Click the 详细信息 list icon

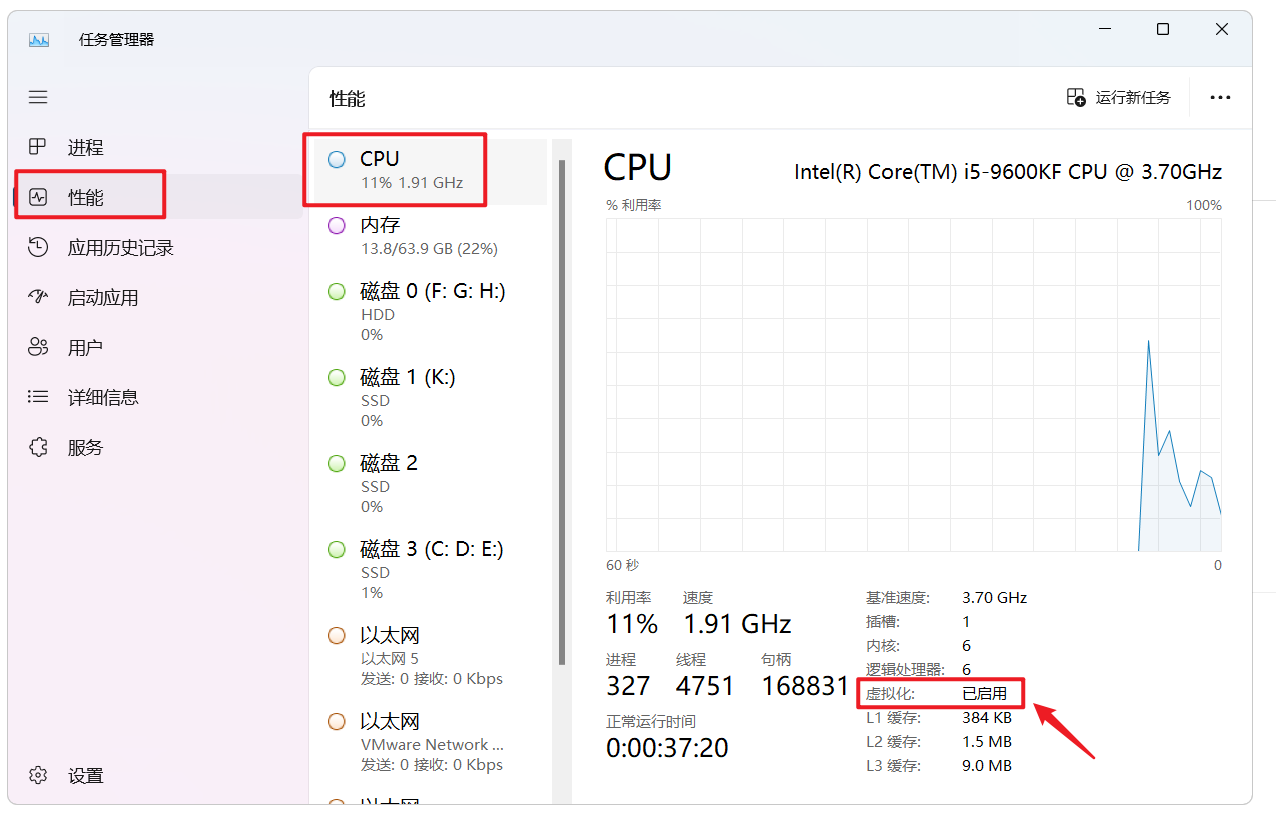tap(38, 397)
